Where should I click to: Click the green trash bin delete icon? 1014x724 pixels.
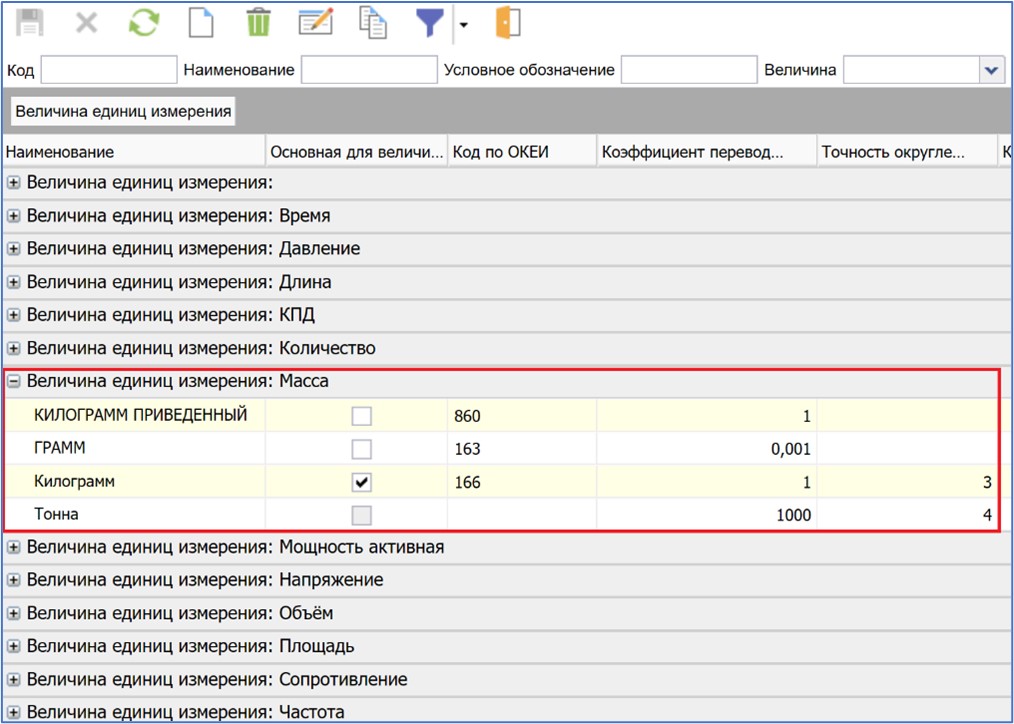[259, 23]
